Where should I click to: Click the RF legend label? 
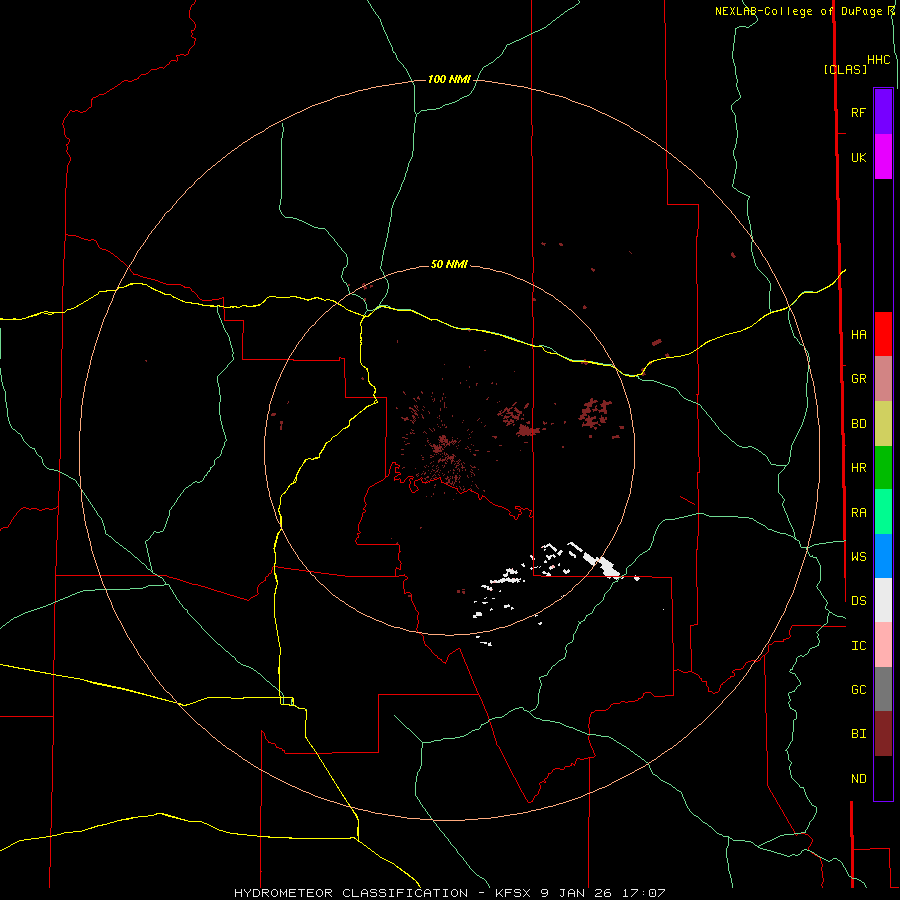858,112
